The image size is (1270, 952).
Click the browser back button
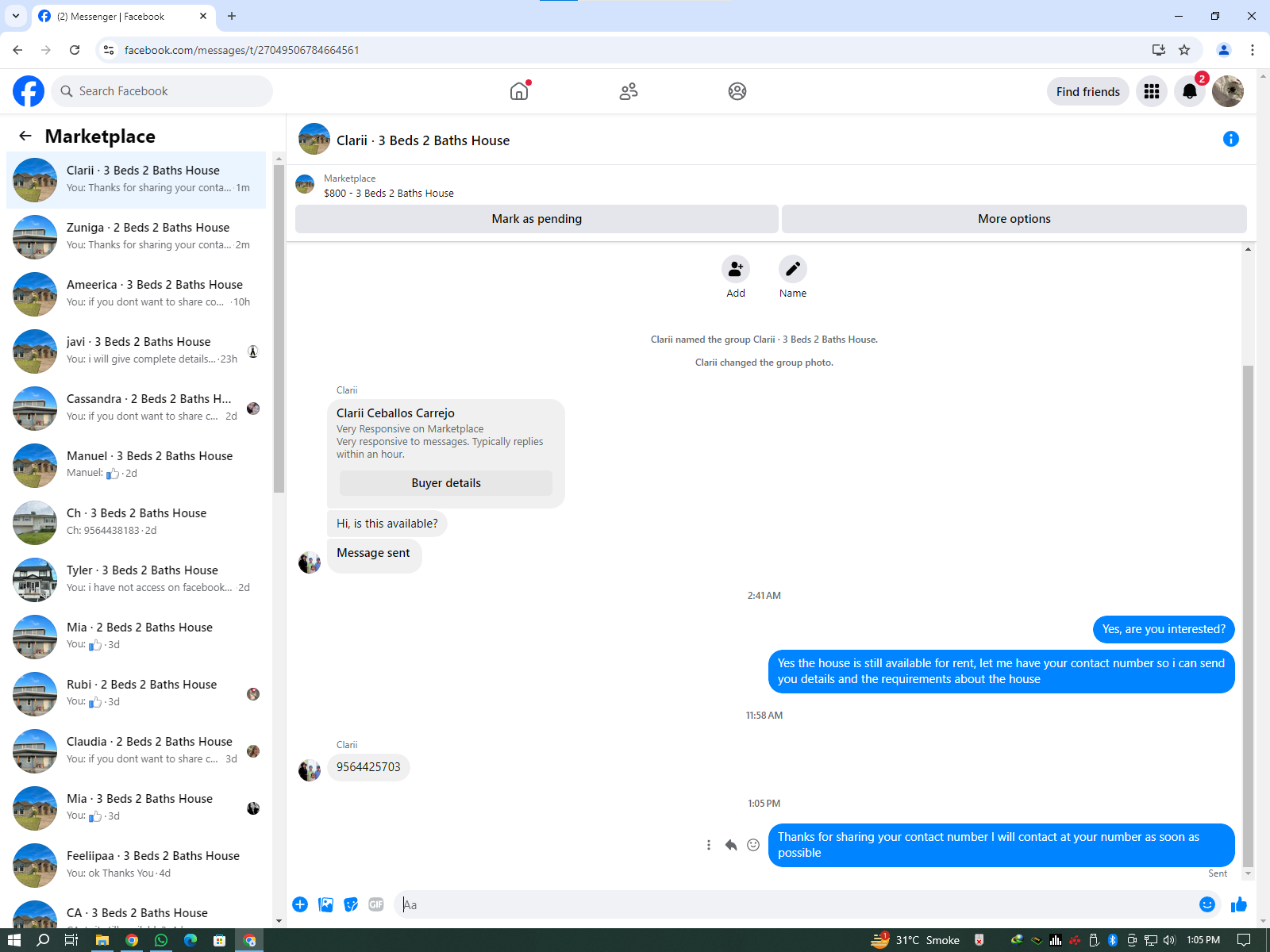pos(17,50)
